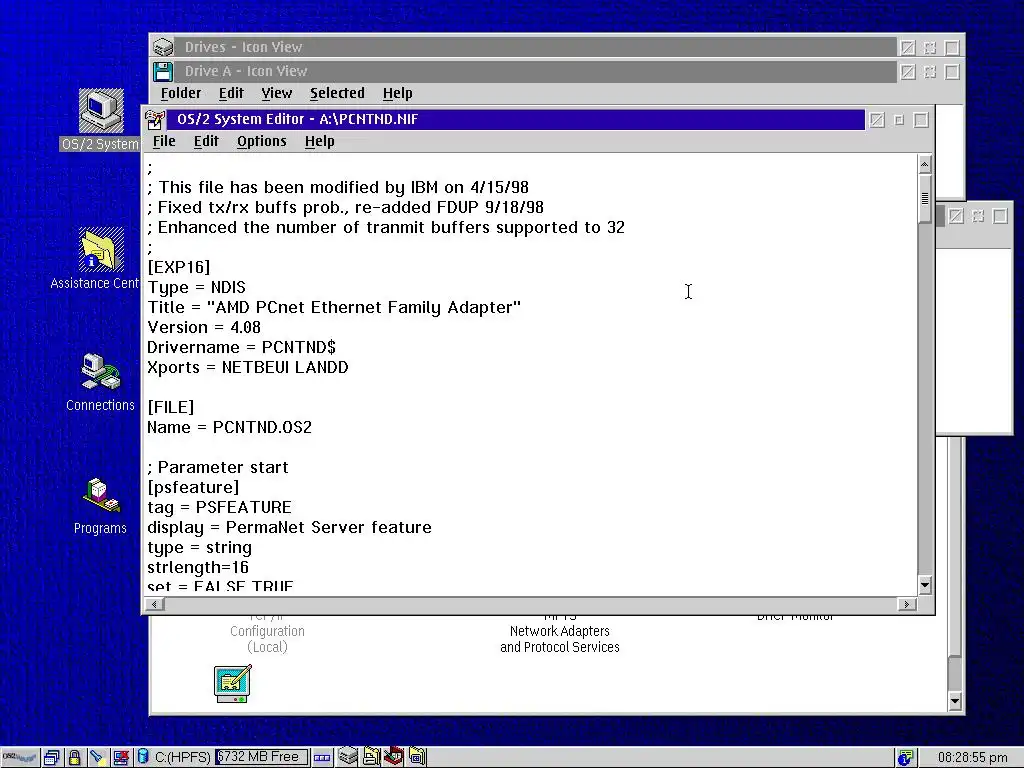Click the "[EXP16]" line in editor
Screen dimensions: 1024x768
tap(179, 268)
